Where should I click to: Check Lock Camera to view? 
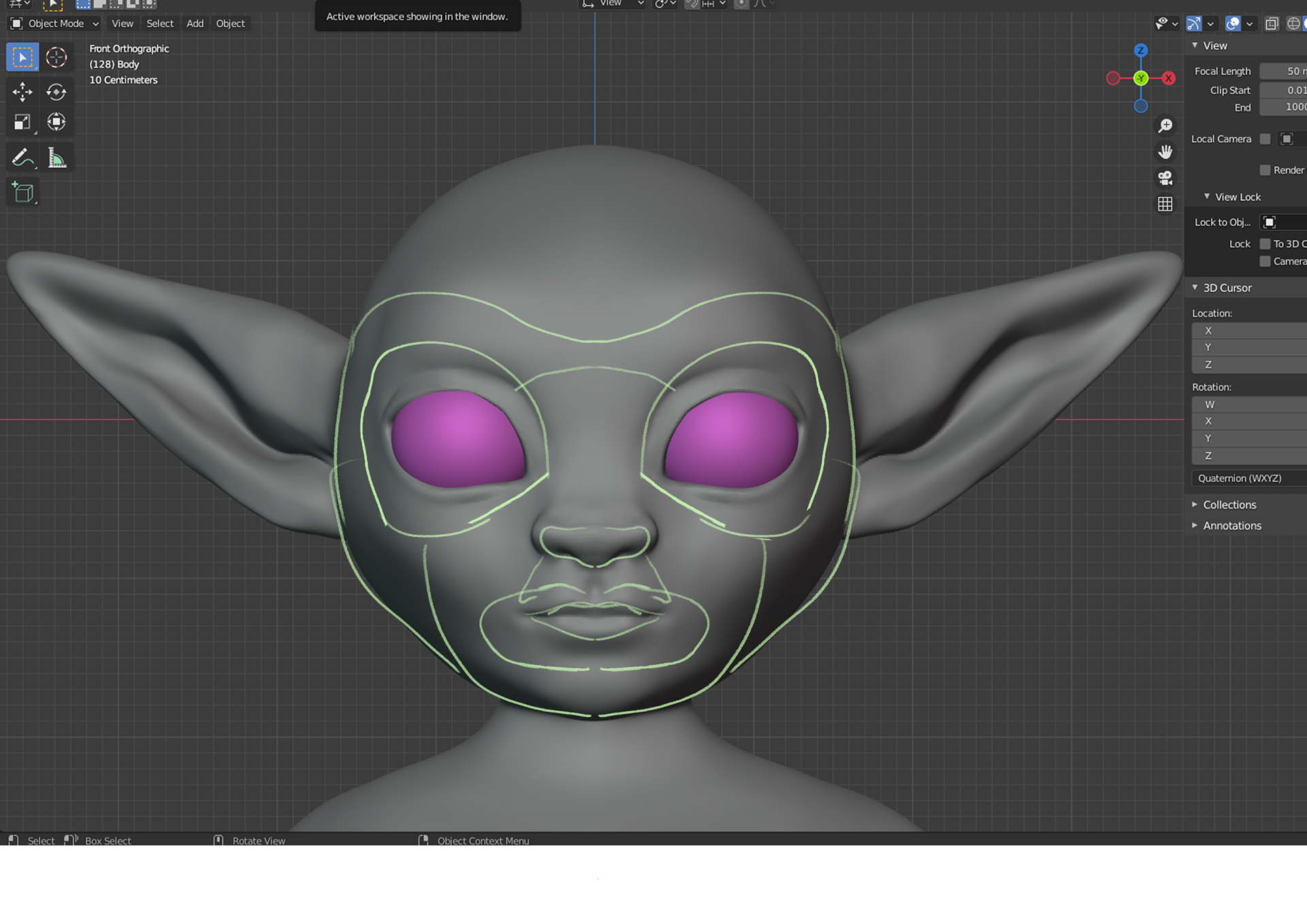click(1265, 261)
